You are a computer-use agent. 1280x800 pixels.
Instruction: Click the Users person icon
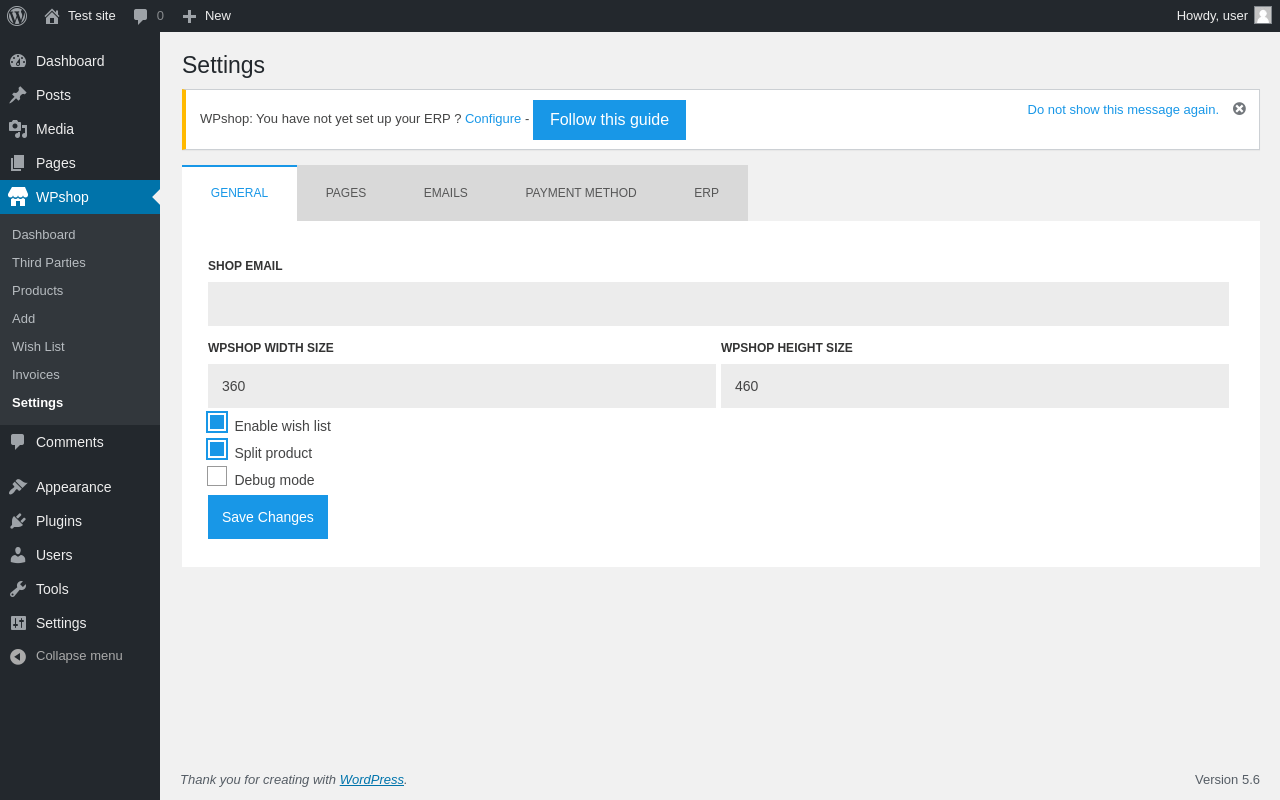tap(18, 555)
